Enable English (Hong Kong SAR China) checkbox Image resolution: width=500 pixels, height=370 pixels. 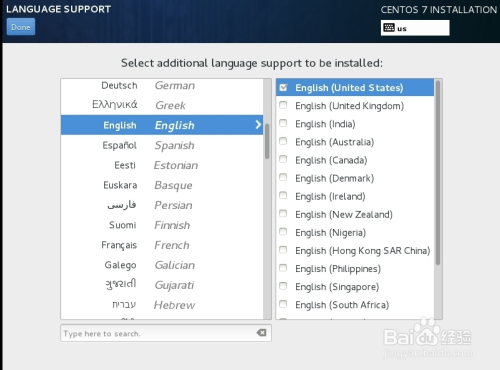click(283, 250)
